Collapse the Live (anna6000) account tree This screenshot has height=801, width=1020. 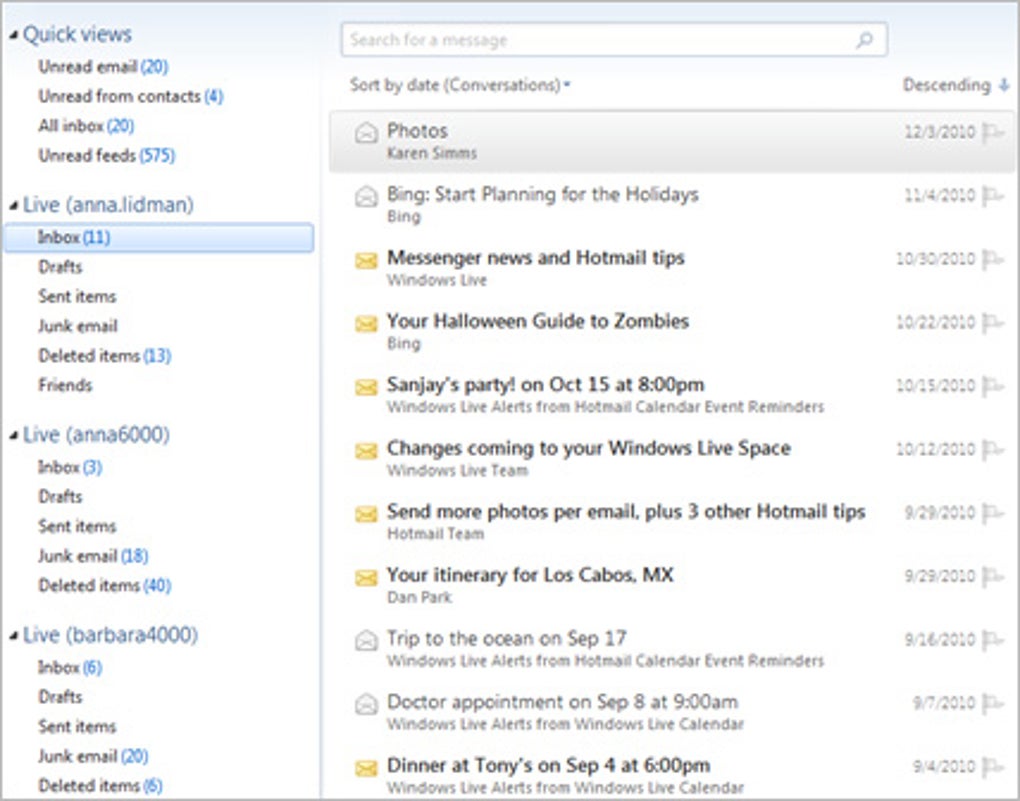(14, 435)
